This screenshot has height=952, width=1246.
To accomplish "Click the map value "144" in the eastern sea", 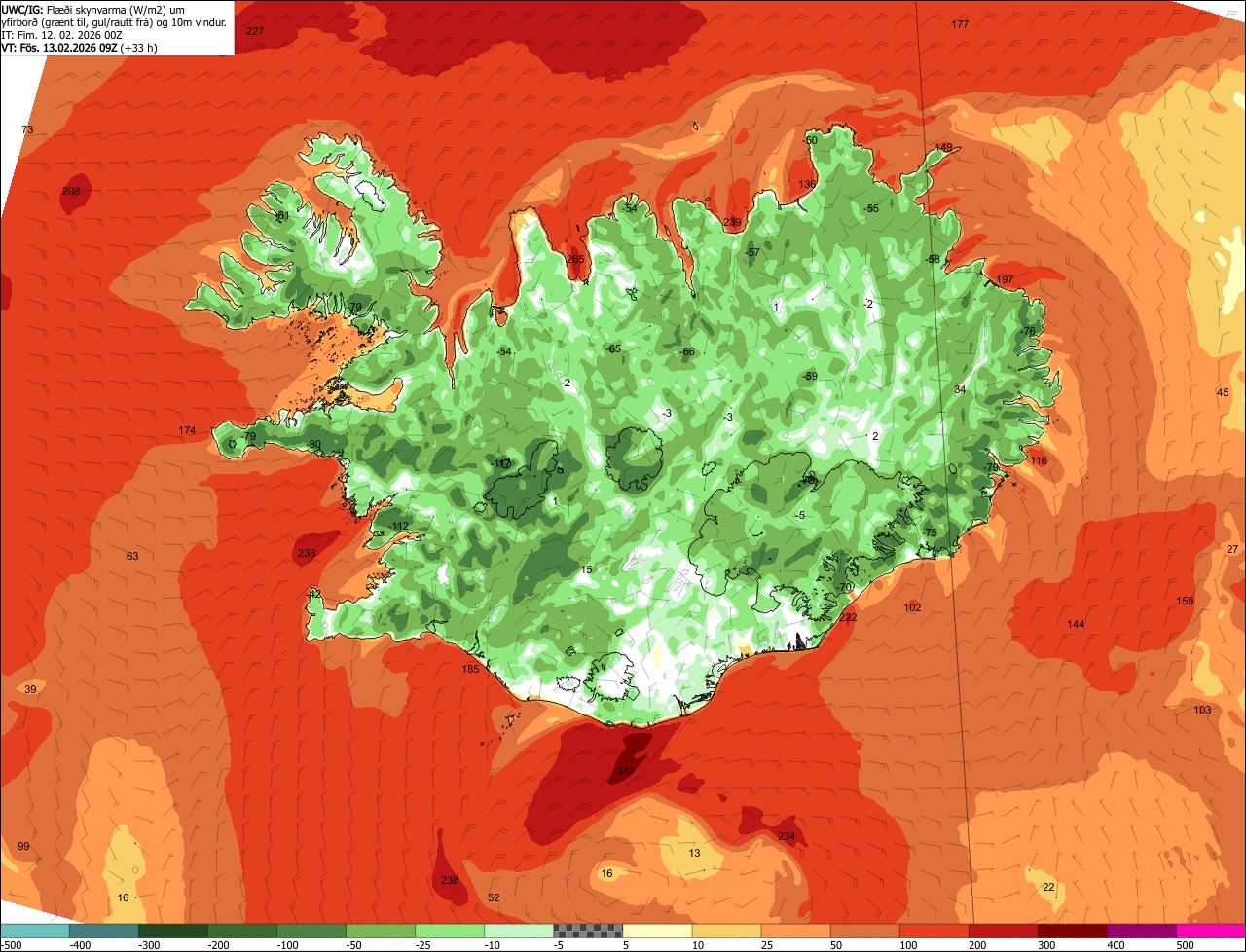I will (1076, 624).
